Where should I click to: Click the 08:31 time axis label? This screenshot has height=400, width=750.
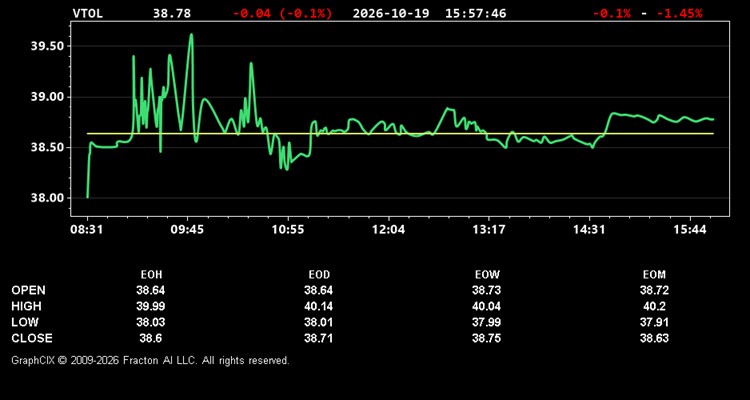tap(87, 230)
